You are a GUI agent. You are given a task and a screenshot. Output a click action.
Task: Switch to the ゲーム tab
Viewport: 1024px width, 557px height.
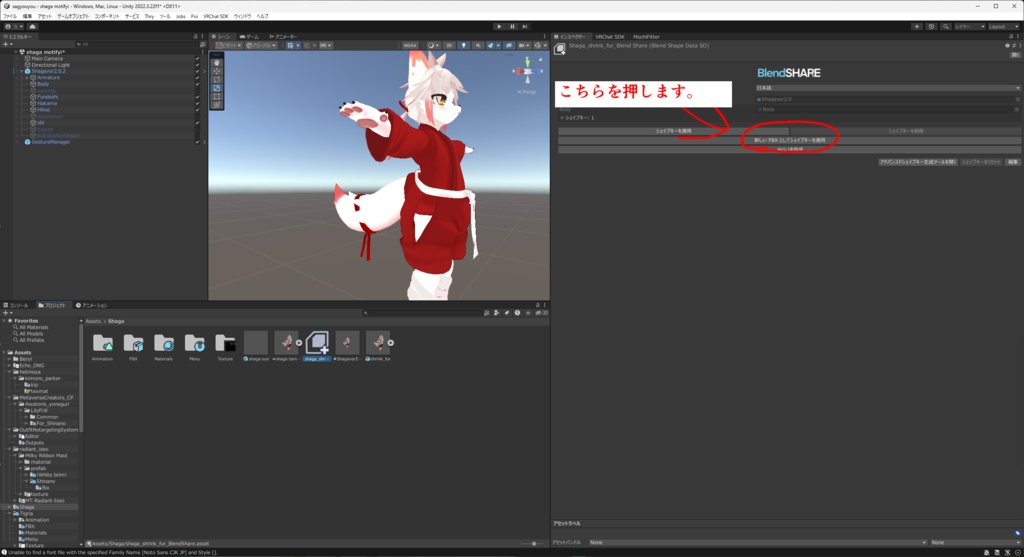[249, 37]
